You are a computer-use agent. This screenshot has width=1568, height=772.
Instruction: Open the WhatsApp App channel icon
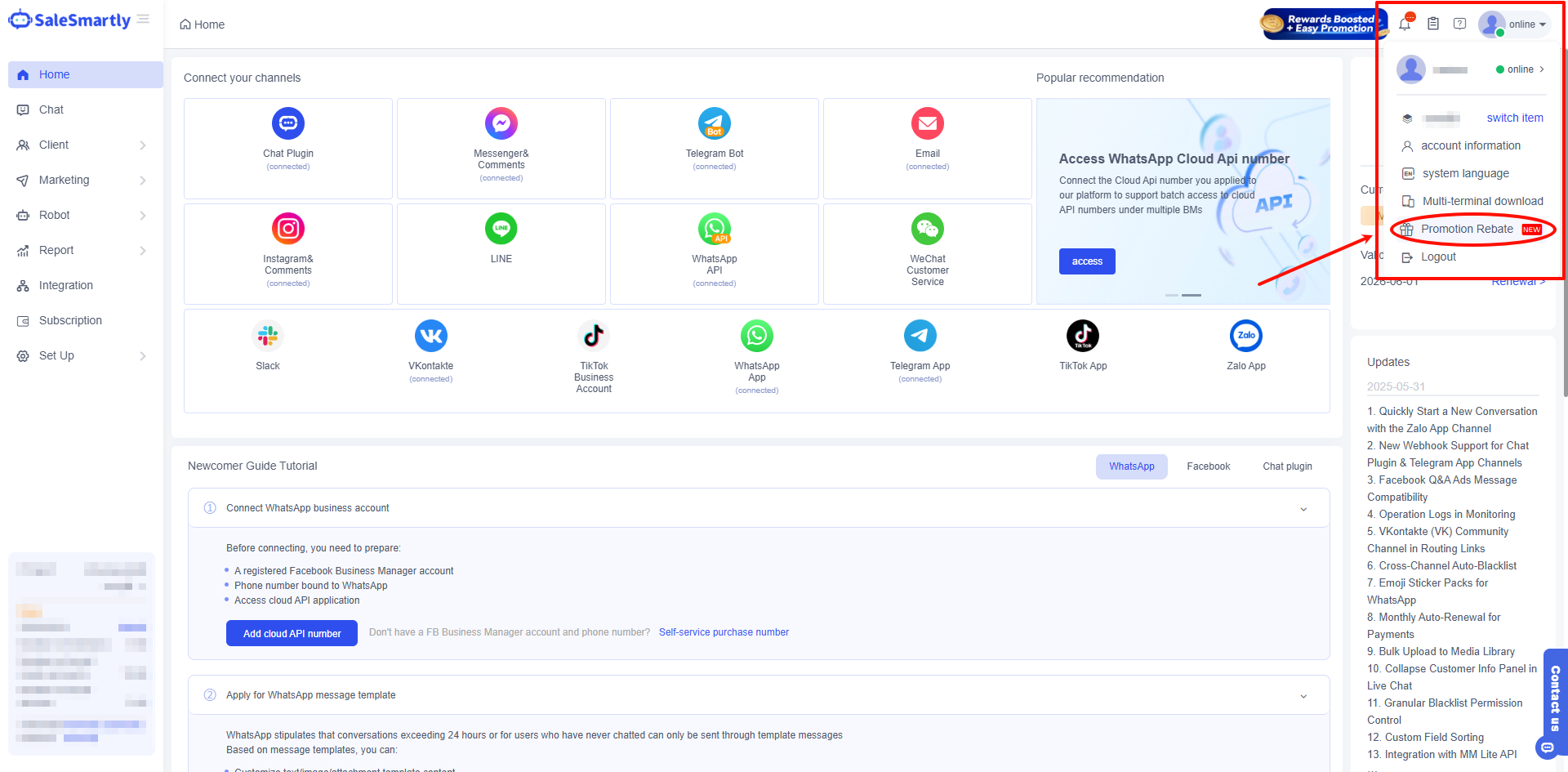pos(757,336)
